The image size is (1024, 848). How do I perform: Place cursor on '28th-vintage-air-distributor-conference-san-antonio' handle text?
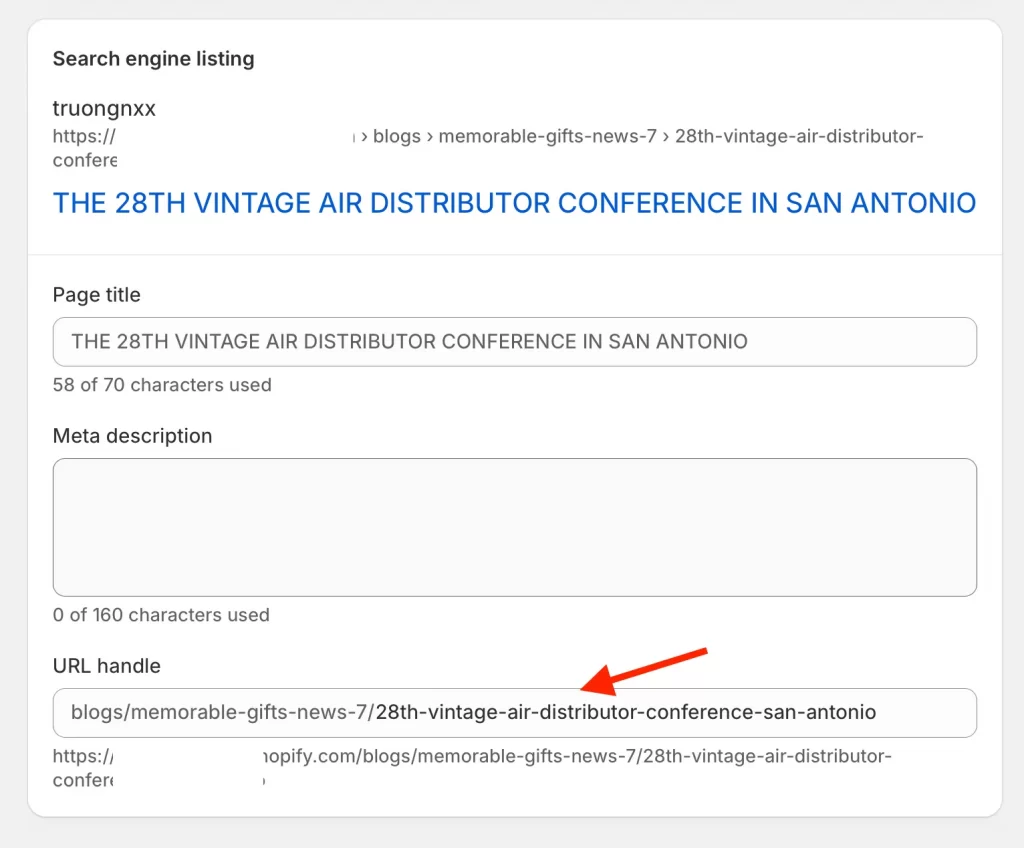625,713
